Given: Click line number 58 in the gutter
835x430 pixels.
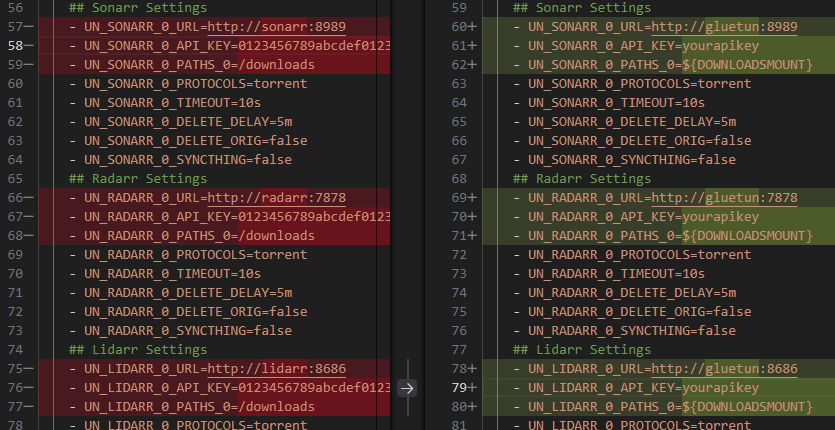Looking at the screenshot, I should tap(15, 46).
